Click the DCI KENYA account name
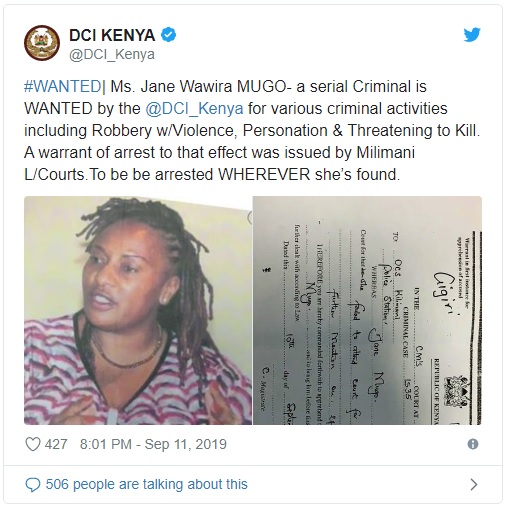The width and height of the screenshot is (519, 507). (112, 35)
